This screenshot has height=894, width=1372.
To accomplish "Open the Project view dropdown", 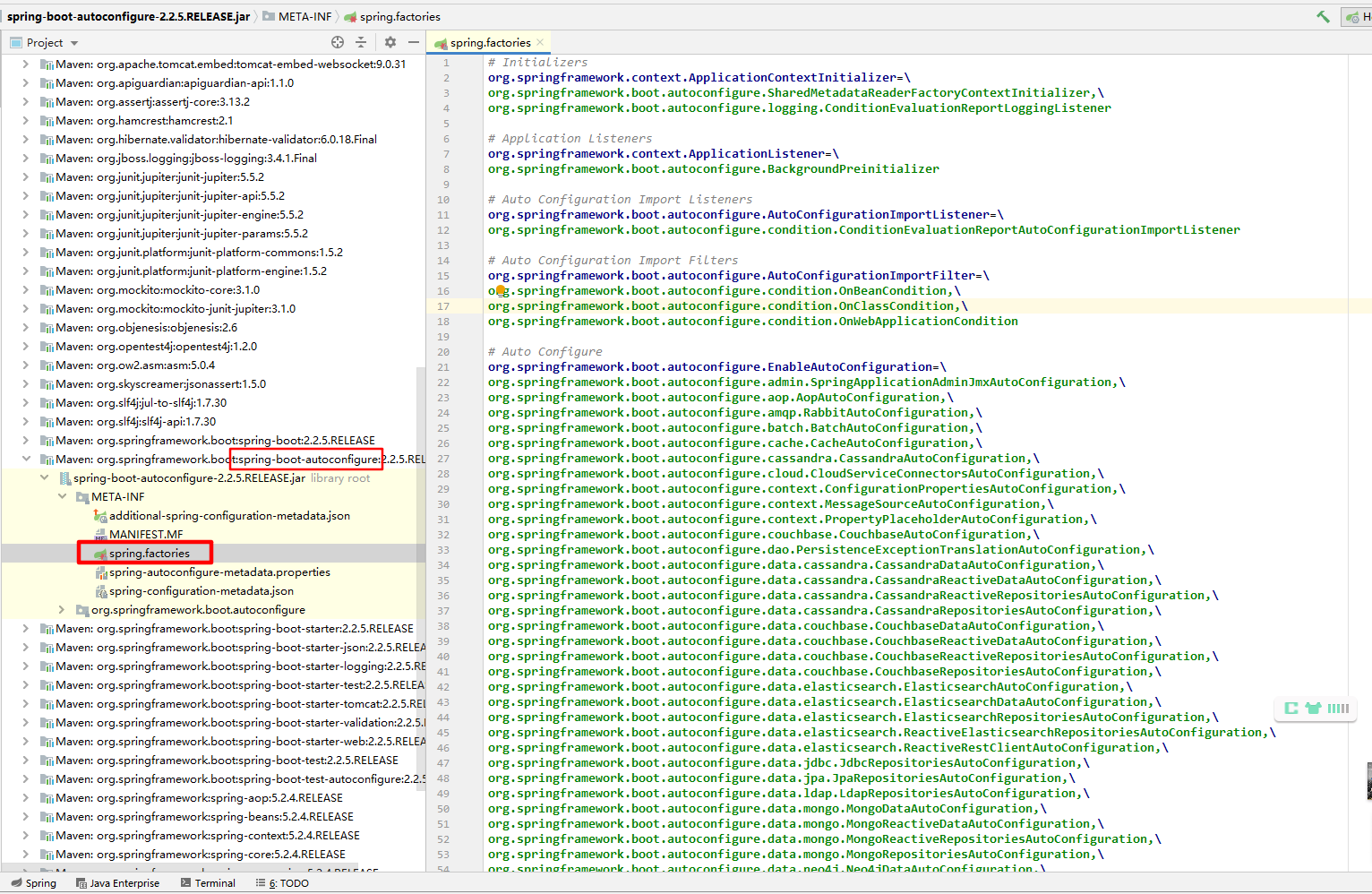I will pos(74,43).
